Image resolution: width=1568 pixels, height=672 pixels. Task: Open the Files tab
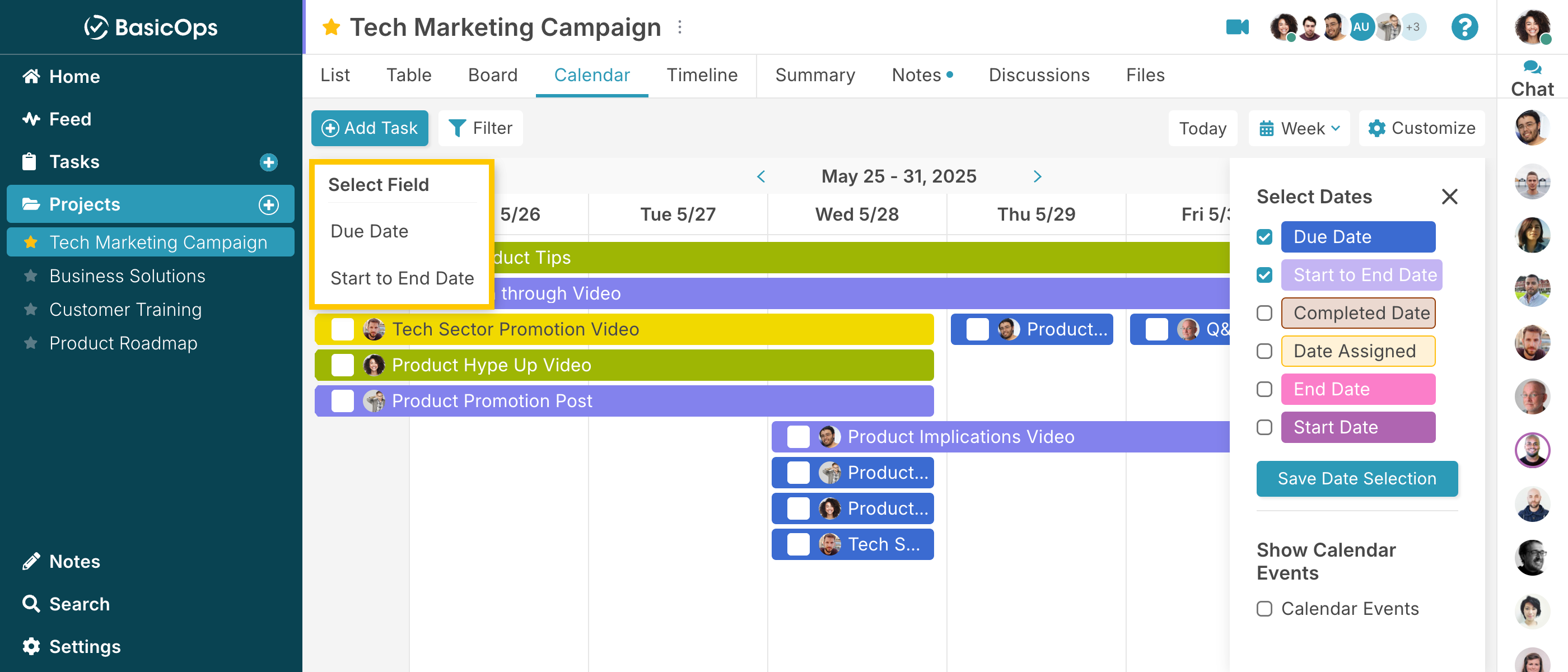(x=1145, y=75)
